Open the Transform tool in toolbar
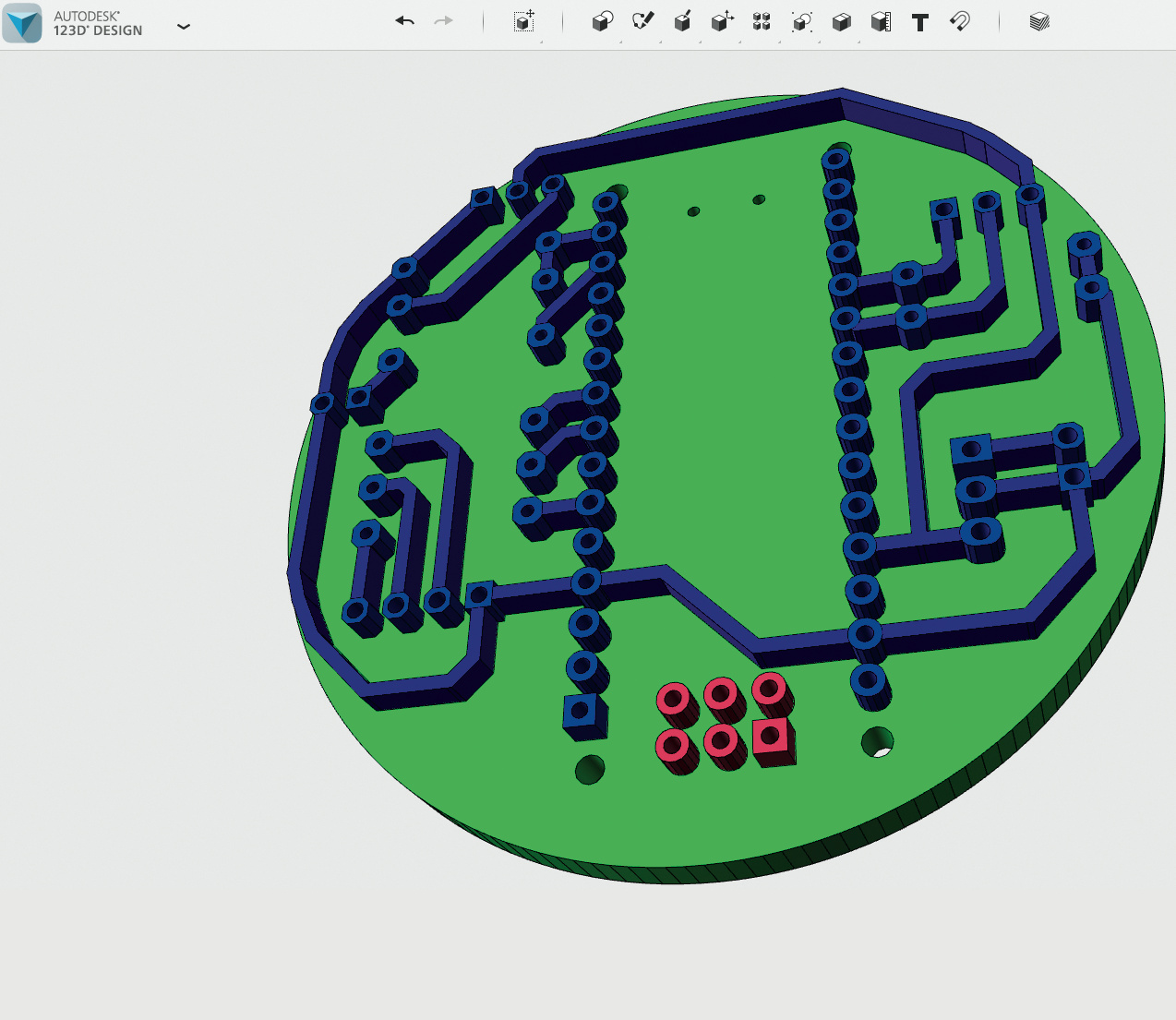Screen dimensions: 1176x1020 pyautogui.click(x=523, y=22)
